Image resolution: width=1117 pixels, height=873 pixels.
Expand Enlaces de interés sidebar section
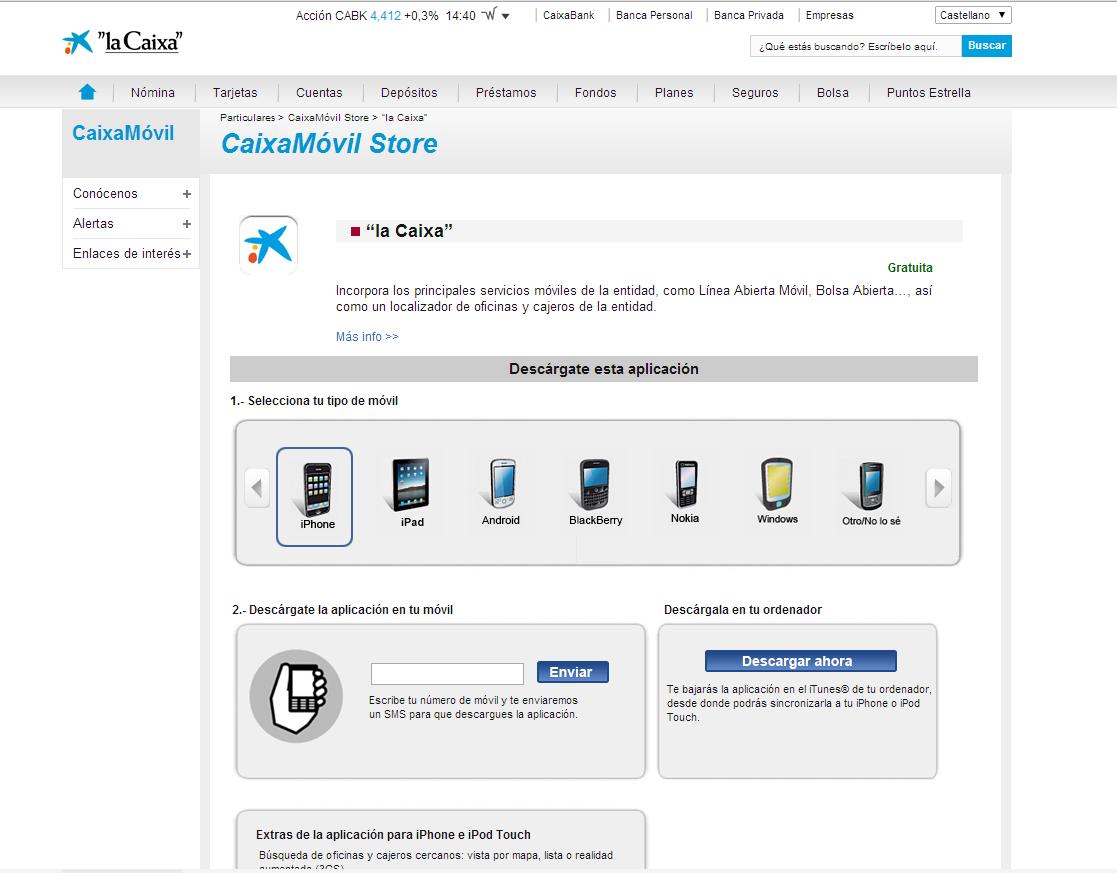(x=186, y=254)
